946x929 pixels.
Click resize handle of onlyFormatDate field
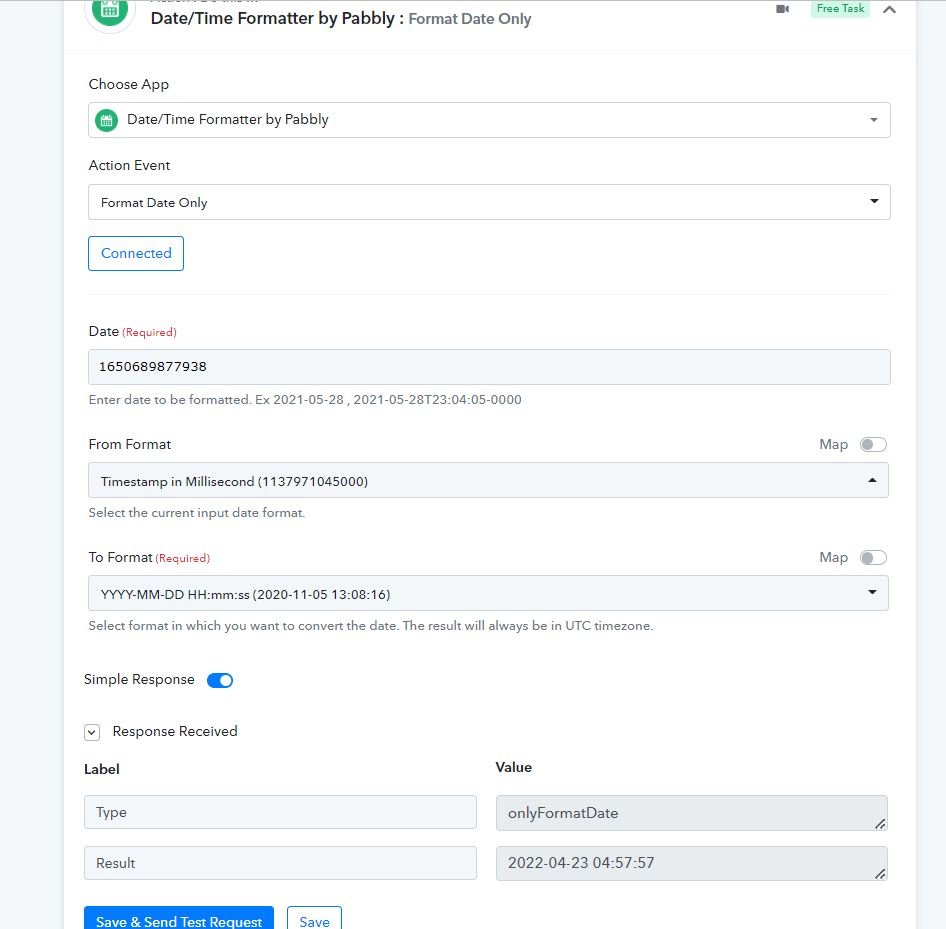[x=880, y=823]
